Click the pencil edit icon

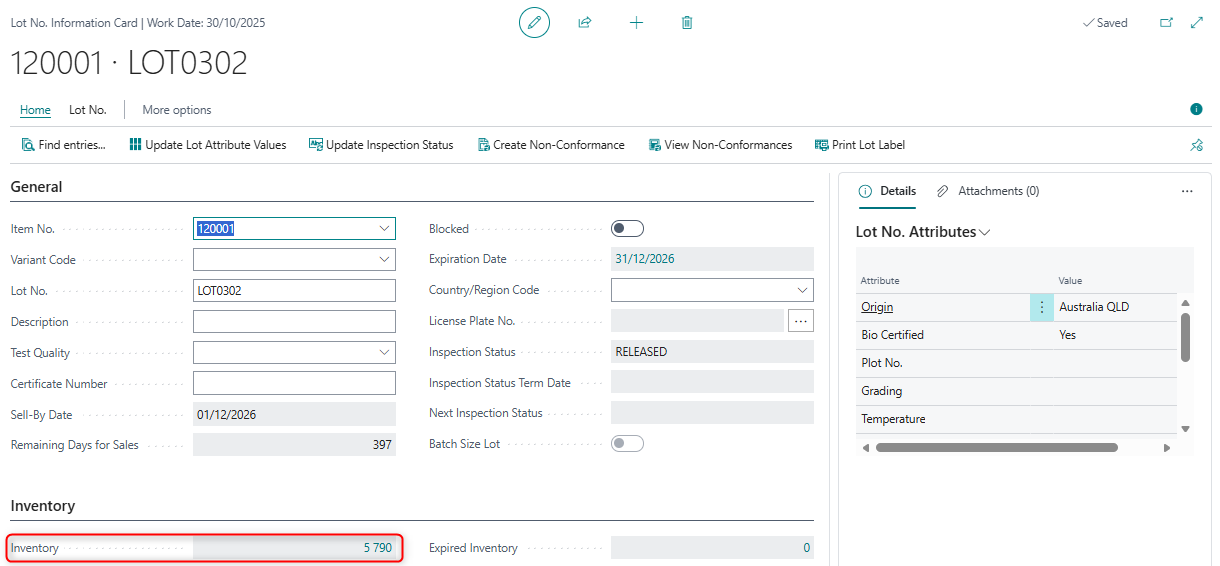534,22
